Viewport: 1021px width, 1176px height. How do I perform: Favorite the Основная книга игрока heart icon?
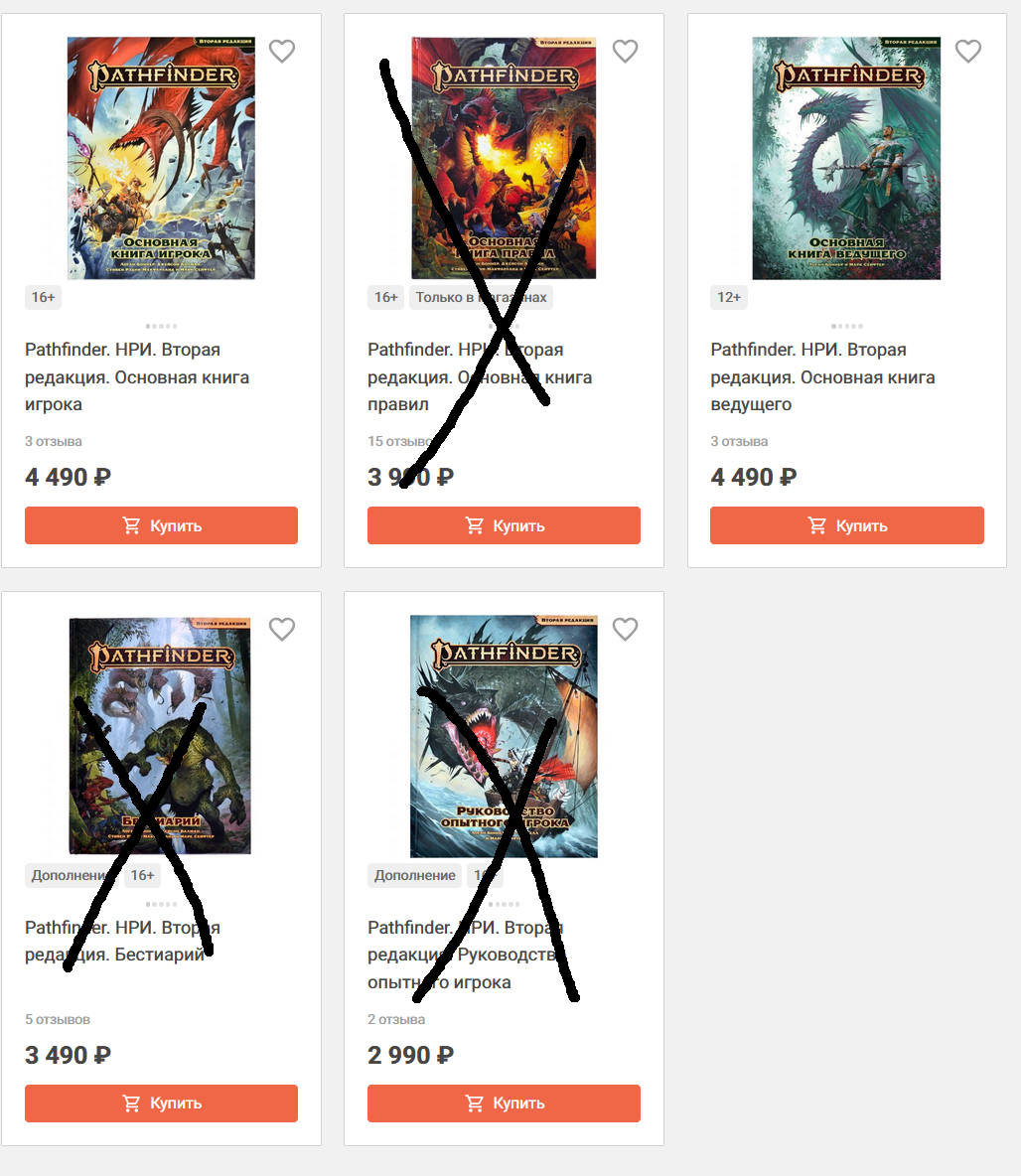282,51
